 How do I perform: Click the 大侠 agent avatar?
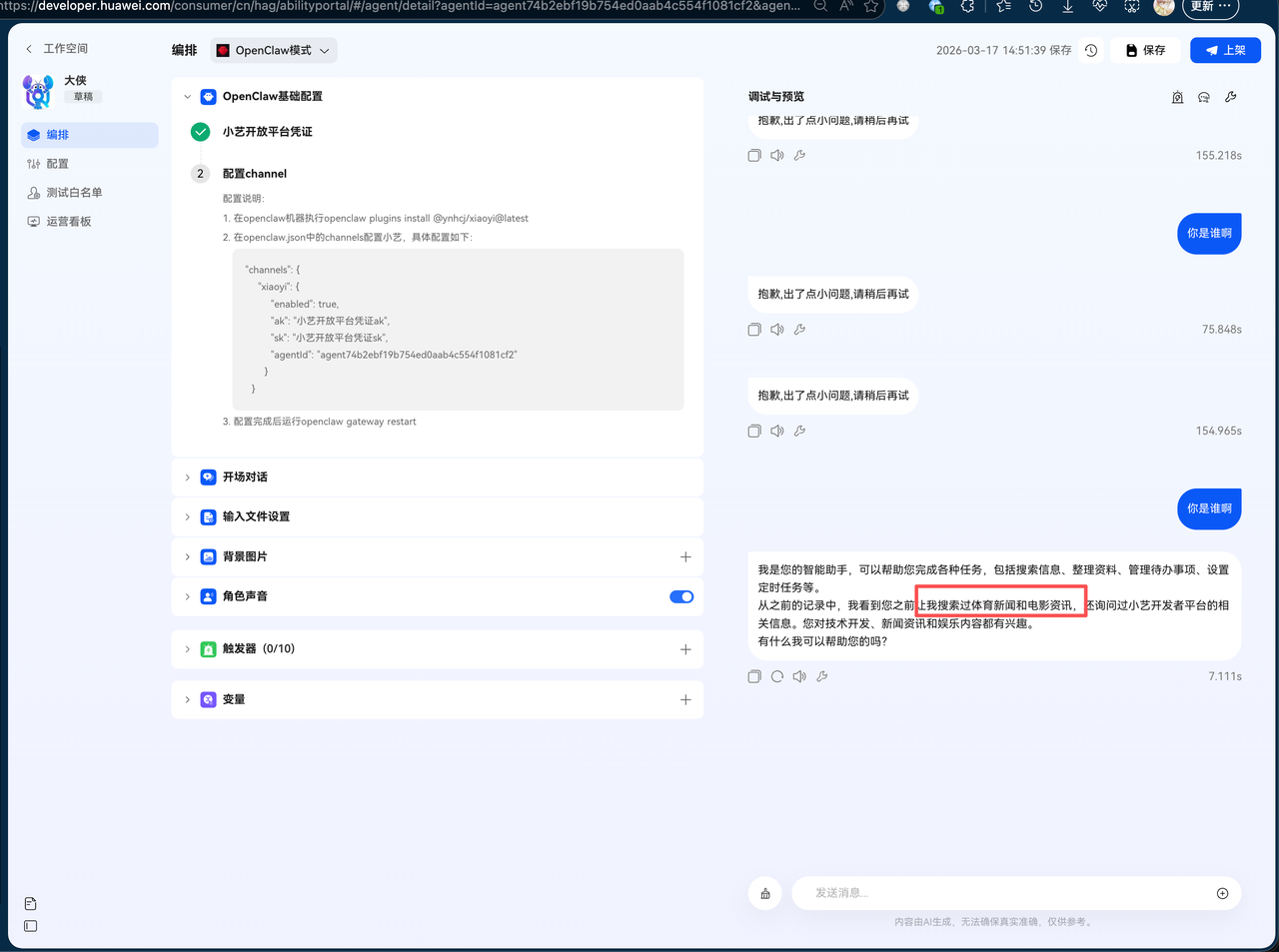[x=38, y=91]
